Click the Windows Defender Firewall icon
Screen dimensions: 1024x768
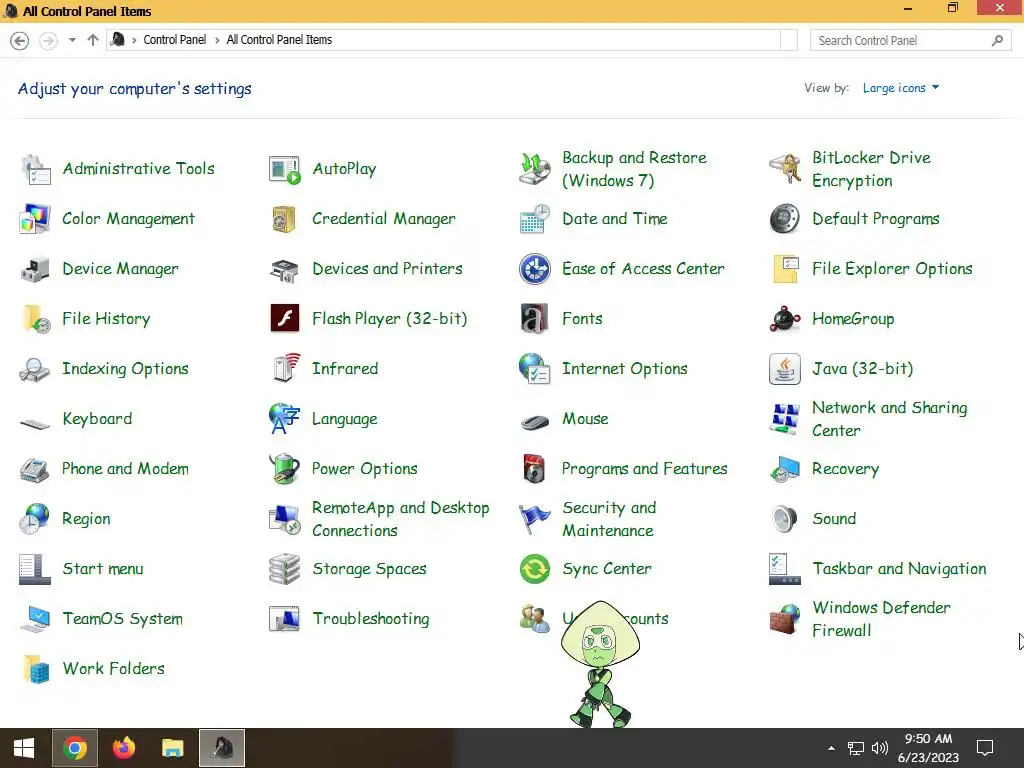coord(785,619)
